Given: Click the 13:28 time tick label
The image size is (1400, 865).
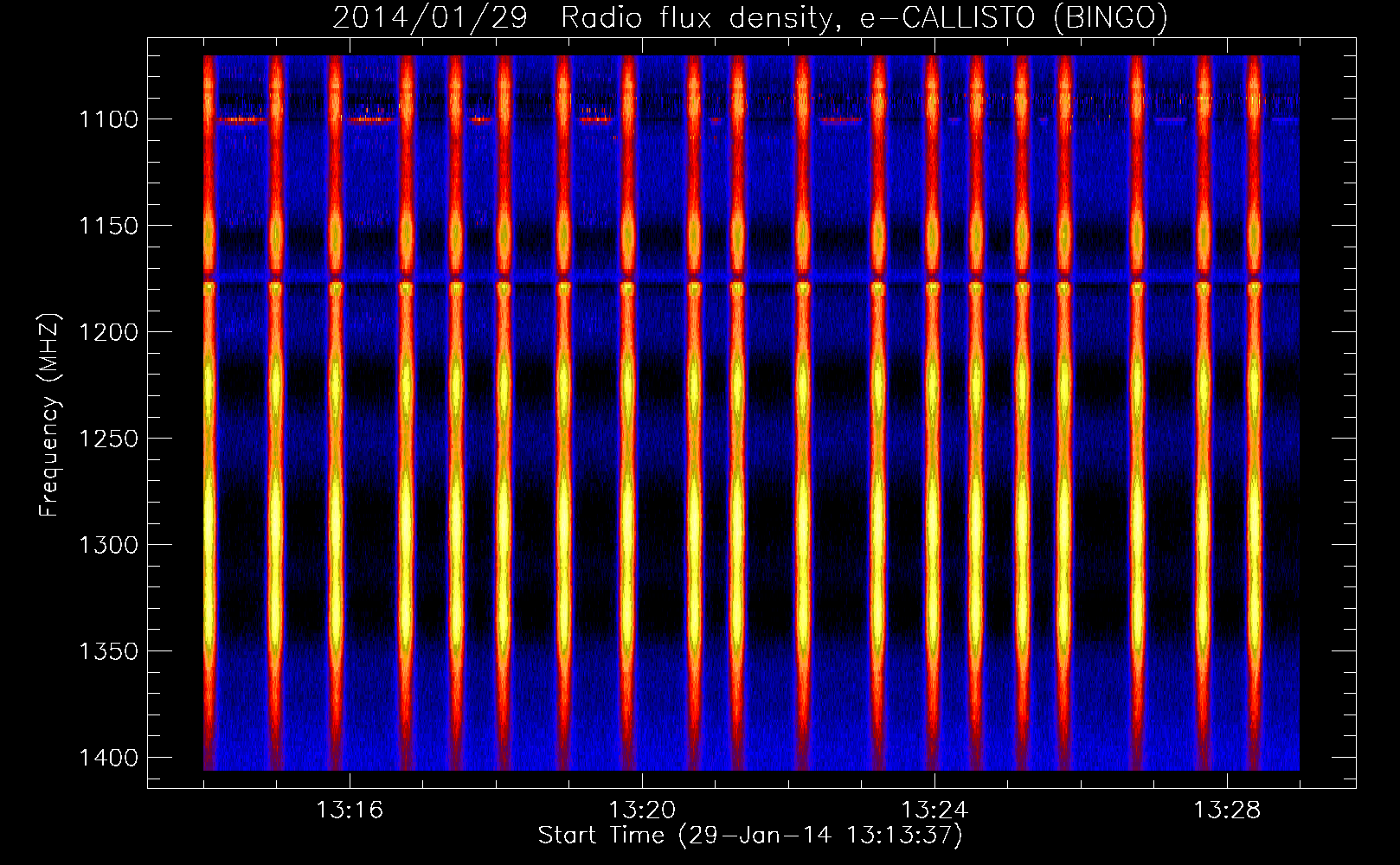Looking at the screenshot, I should click(x=1227, y=811).
